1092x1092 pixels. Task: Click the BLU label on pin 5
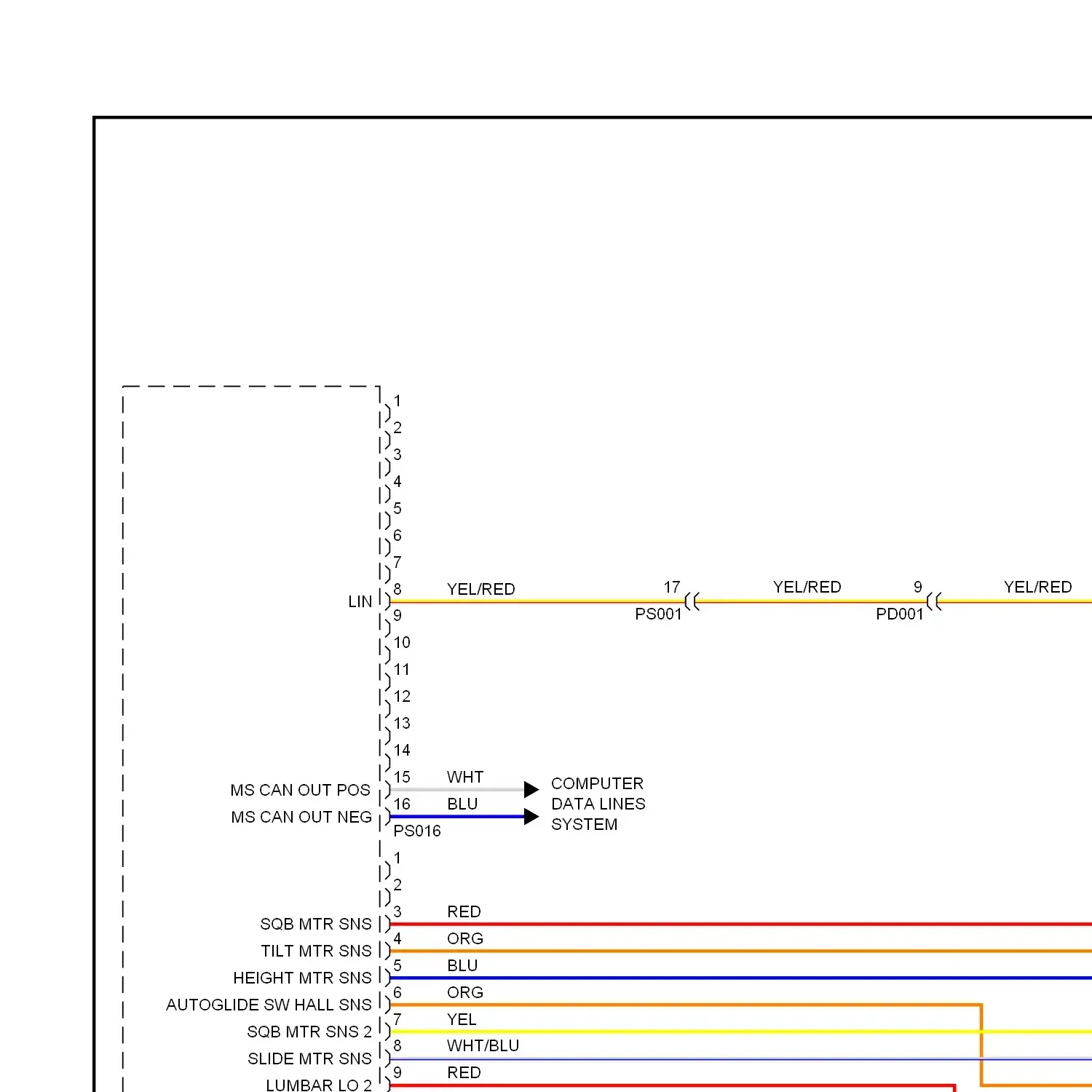[462, 965]
